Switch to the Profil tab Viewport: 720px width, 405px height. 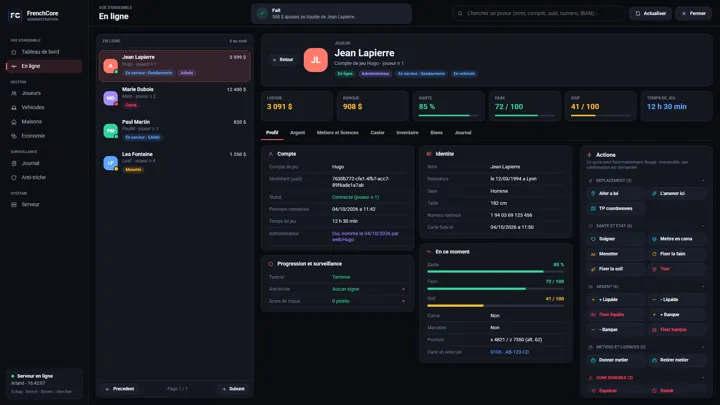(272, 133)
